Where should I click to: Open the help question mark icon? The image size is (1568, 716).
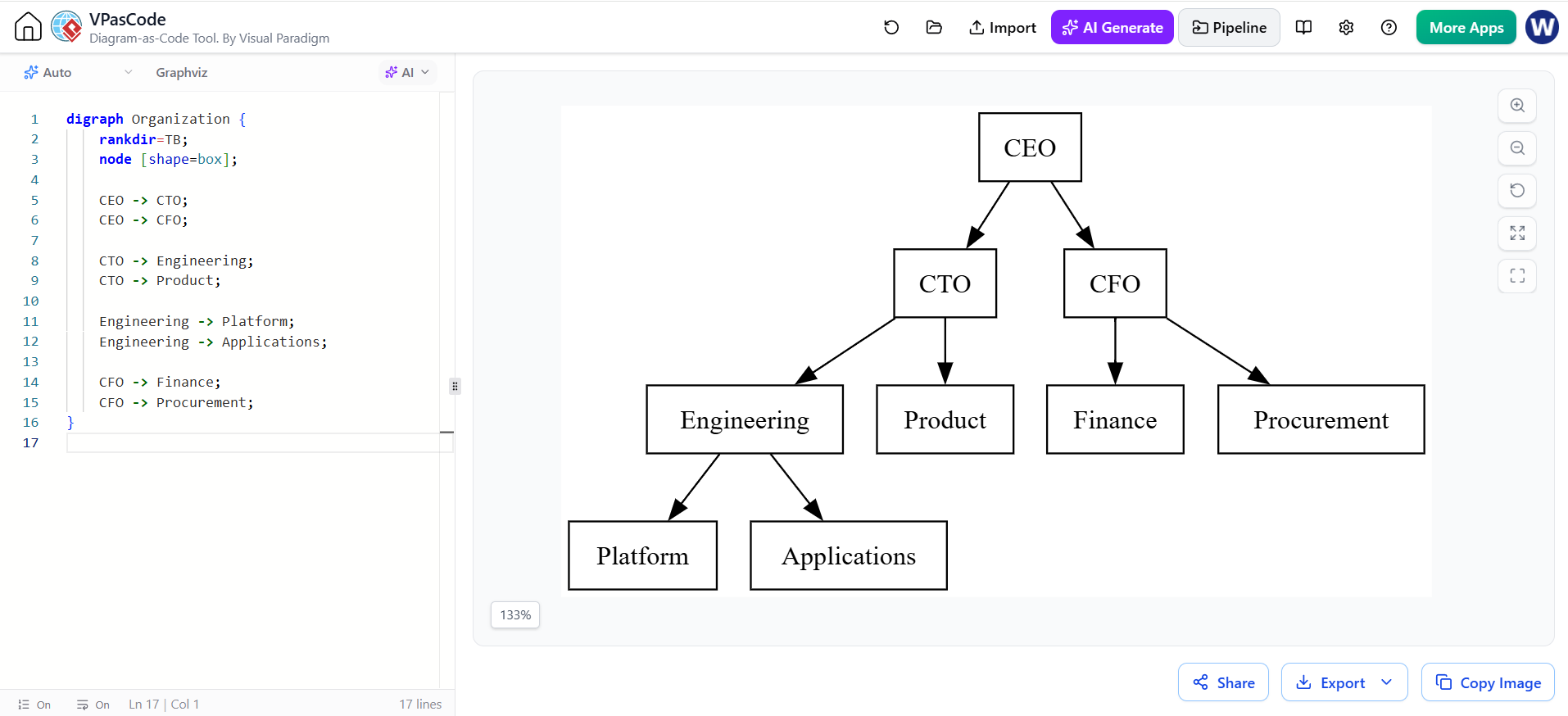(x=1389, y=27)
